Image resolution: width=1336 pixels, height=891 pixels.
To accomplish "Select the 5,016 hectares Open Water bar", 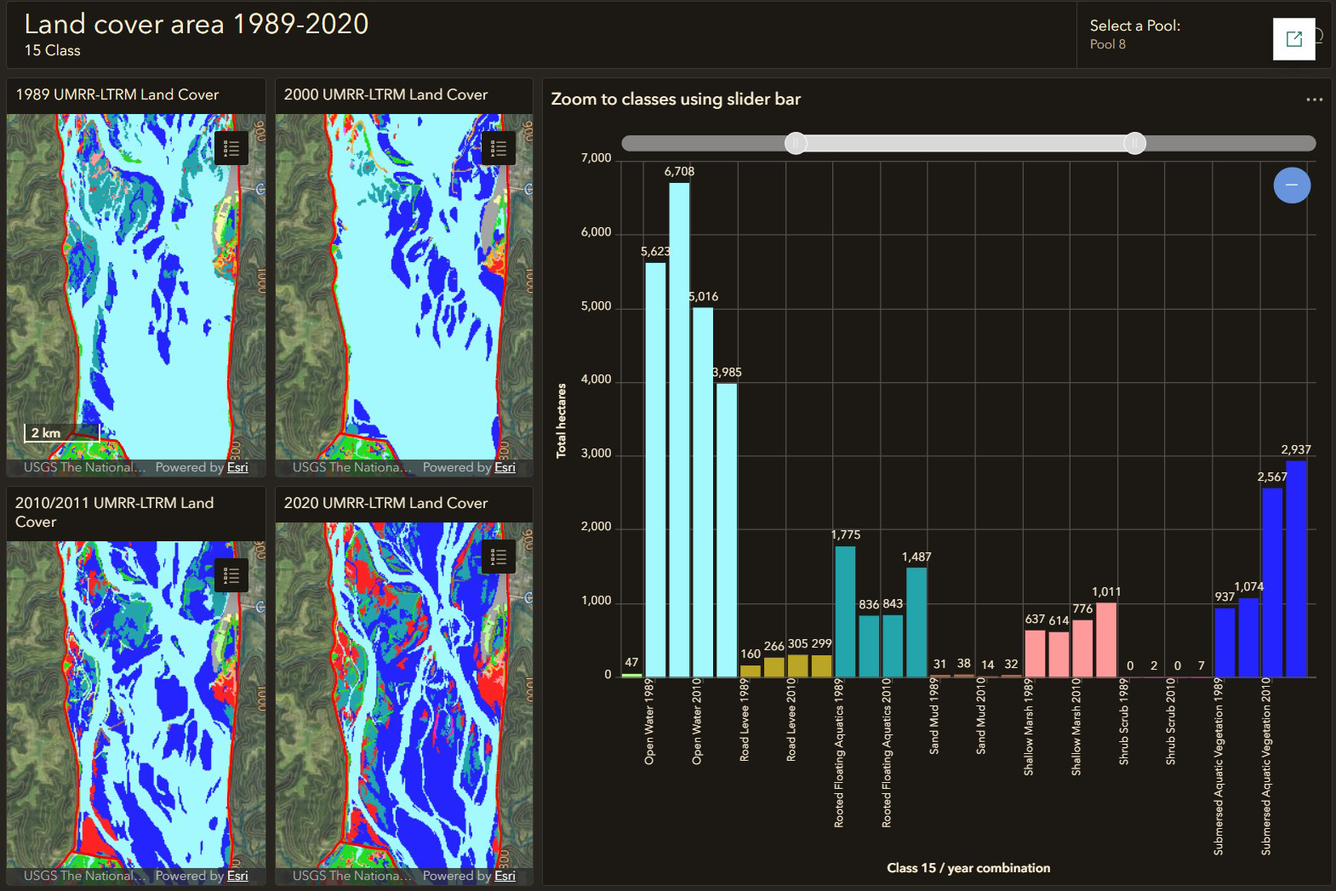I will click(x=703, y=492).
